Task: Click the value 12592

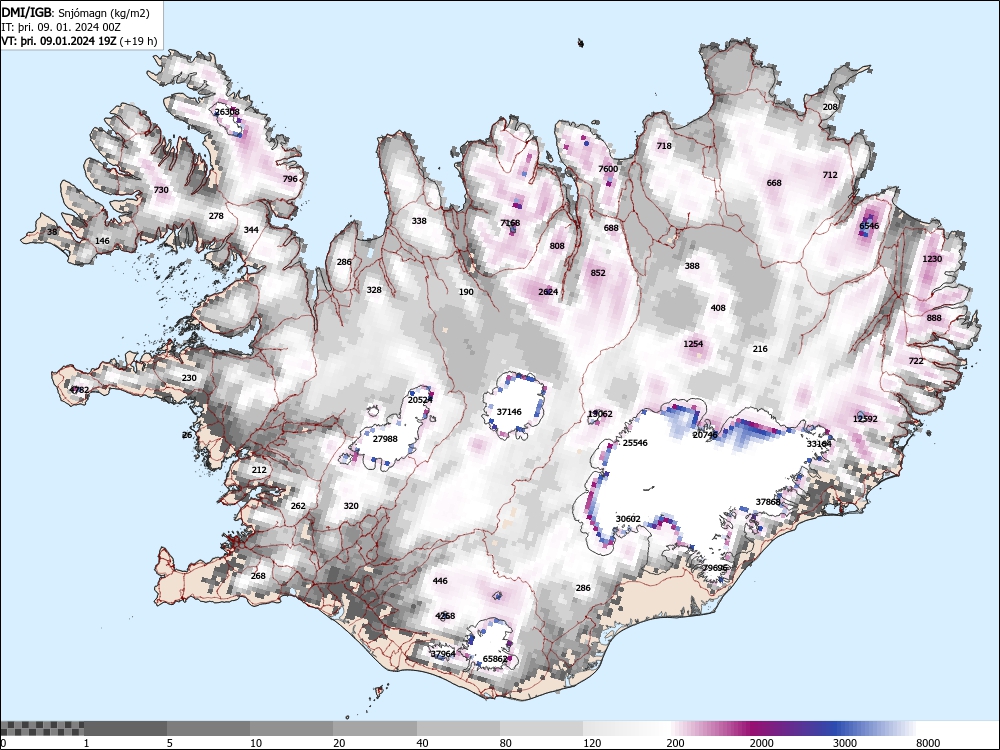Action: coord(865,418)
